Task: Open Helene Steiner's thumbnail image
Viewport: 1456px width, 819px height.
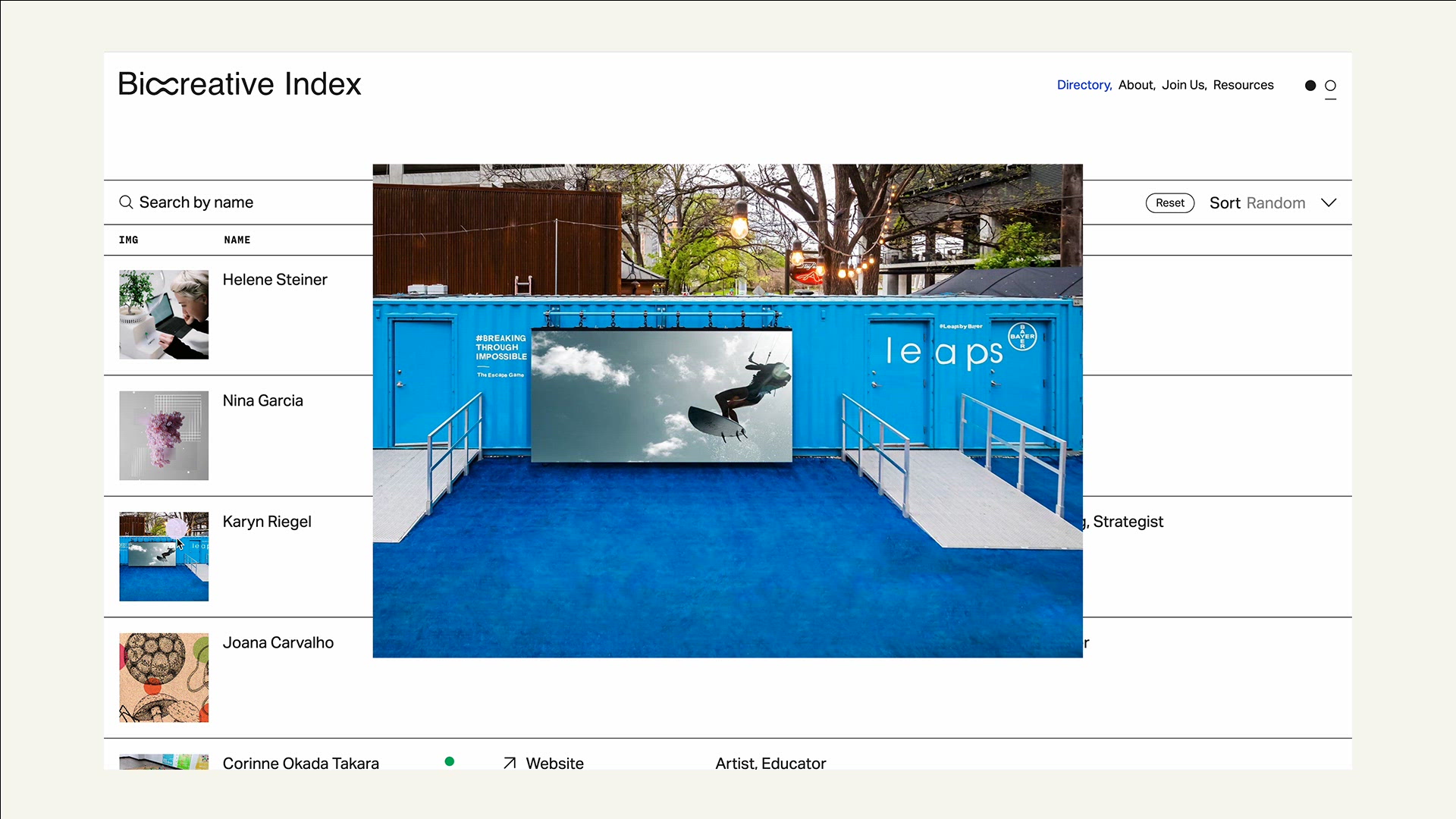Action: (164, 315)
